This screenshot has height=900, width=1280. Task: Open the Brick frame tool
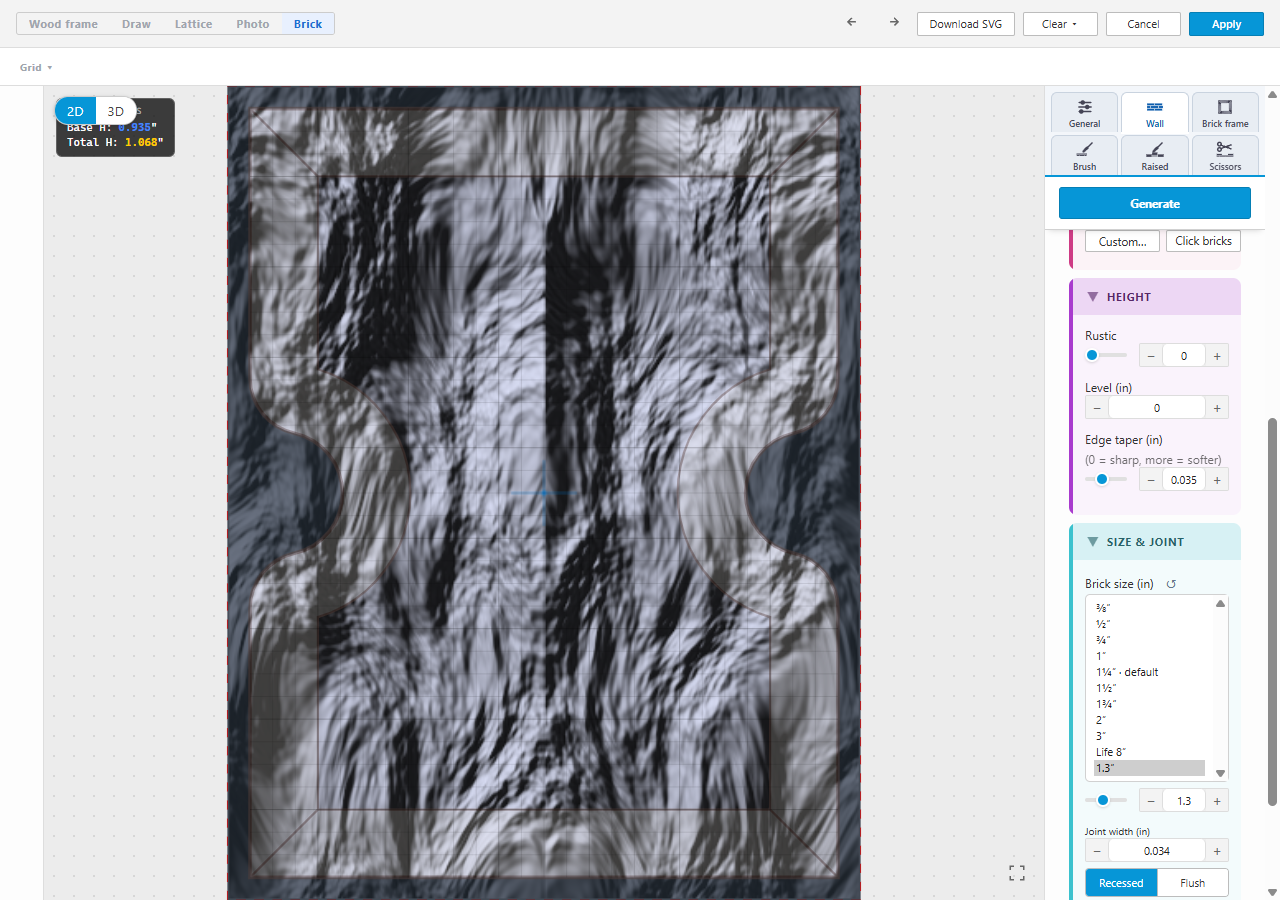[1225, 113]
